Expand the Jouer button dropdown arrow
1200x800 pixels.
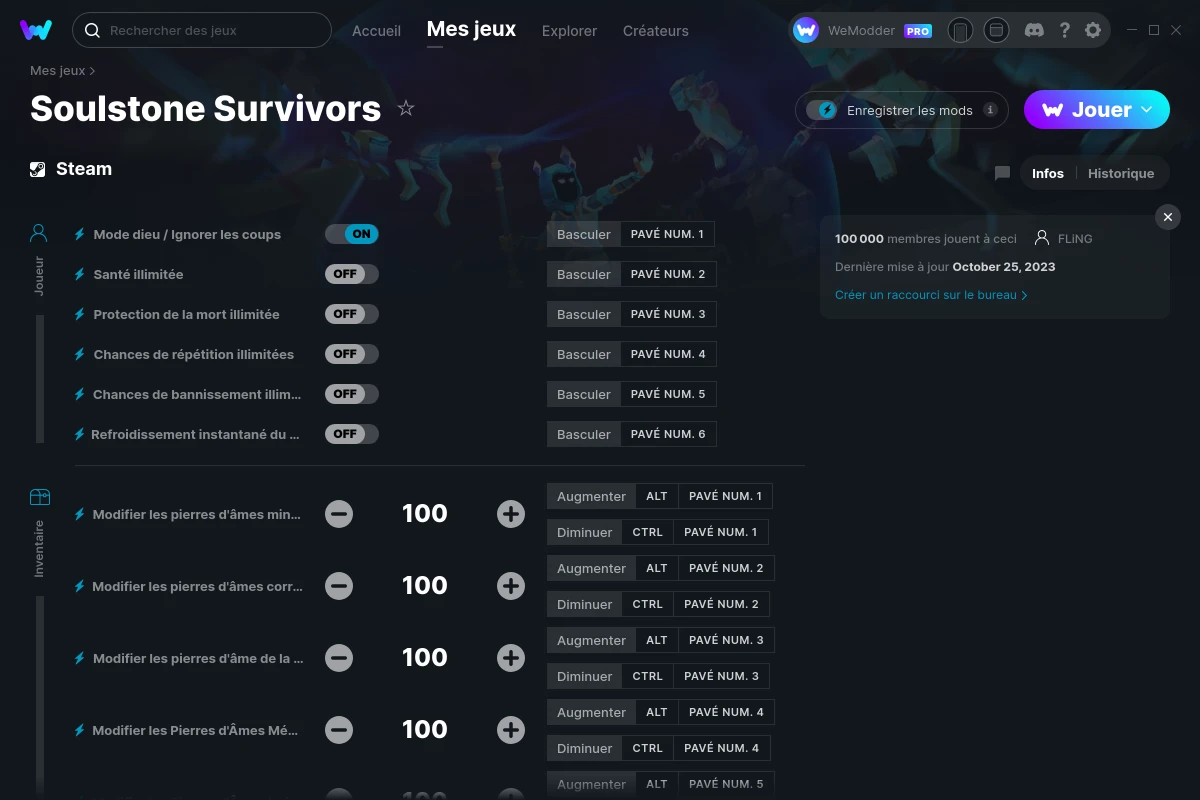tap(1147, 110)
